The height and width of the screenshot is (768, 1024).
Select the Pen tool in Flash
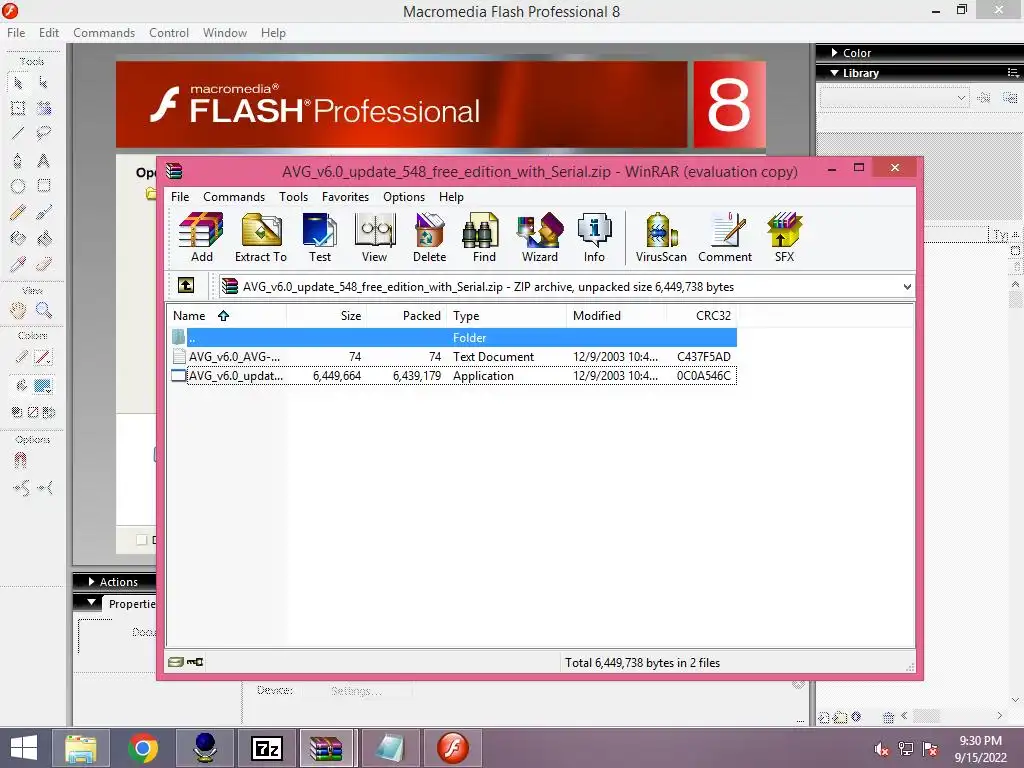pos(18,160)
